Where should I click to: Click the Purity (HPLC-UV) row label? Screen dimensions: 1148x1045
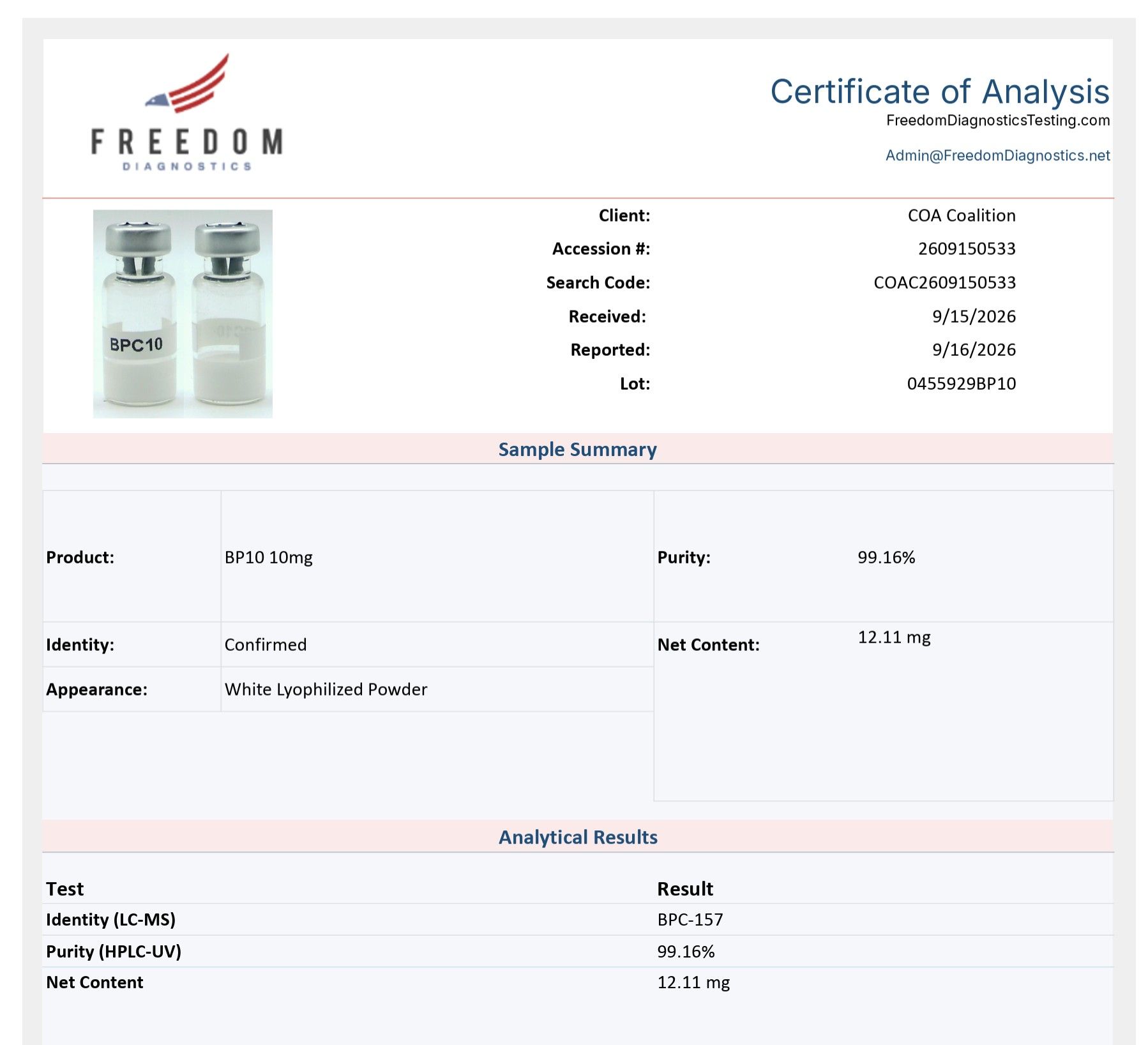[114, 951]
